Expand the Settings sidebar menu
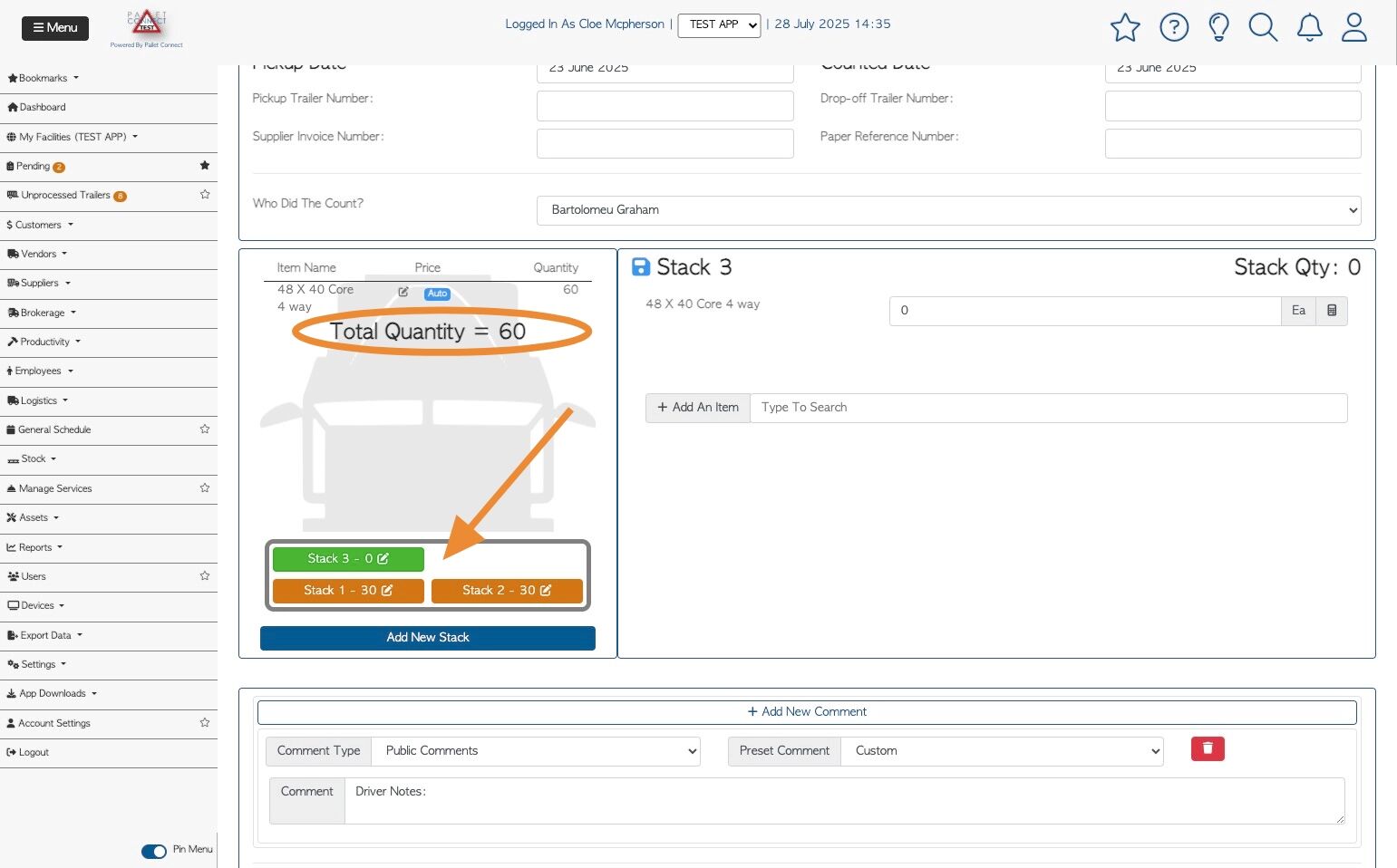 point(37,664)
